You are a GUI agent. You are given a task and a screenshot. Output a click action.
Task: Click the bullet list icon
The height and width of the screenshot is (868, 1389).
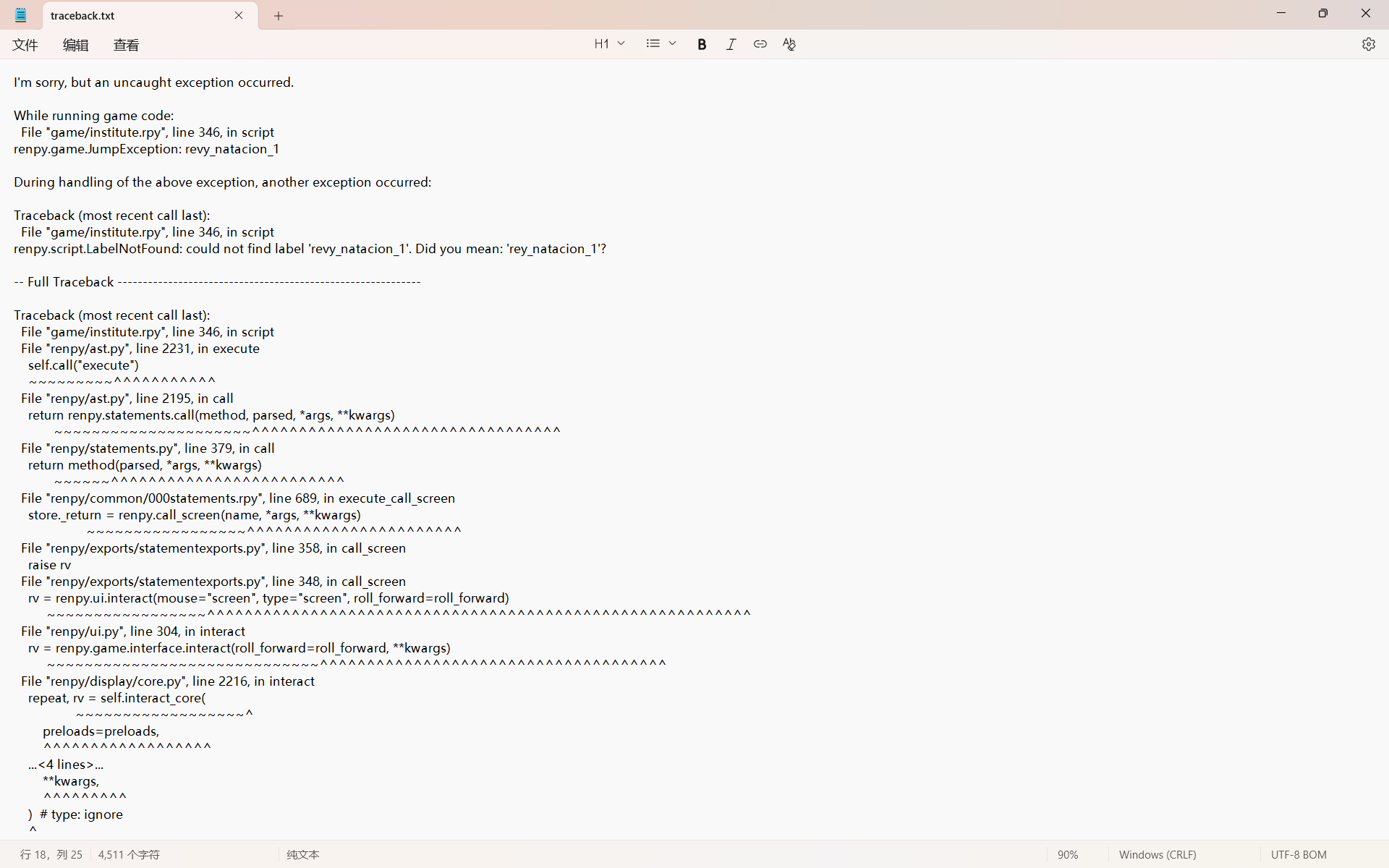point(653,44)
